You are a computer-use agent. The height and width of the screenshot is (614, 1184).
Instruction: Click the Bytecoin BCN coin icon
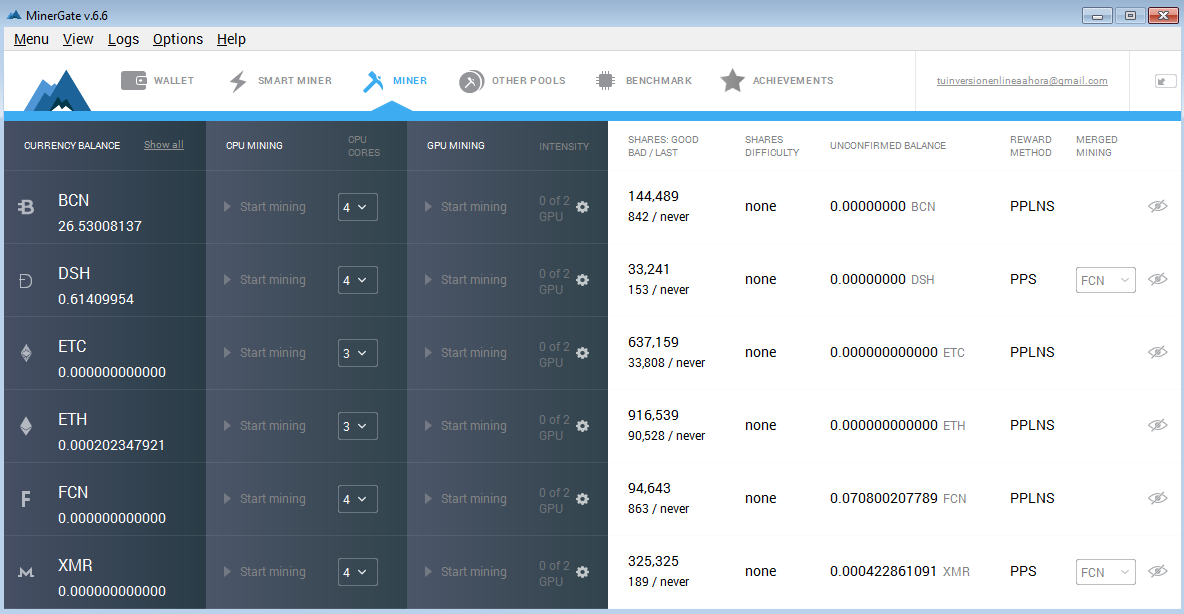pos(26,207)
